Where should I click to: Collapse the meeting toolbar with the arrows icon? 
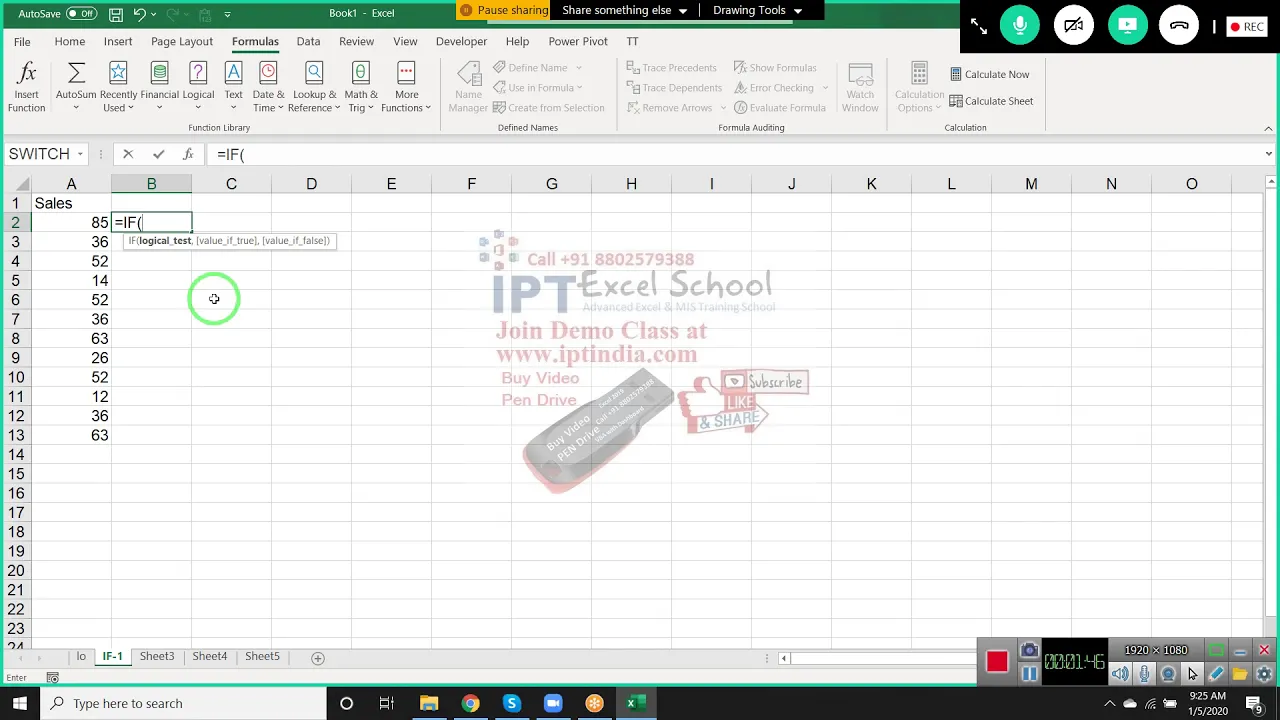(x=979, y=27)
